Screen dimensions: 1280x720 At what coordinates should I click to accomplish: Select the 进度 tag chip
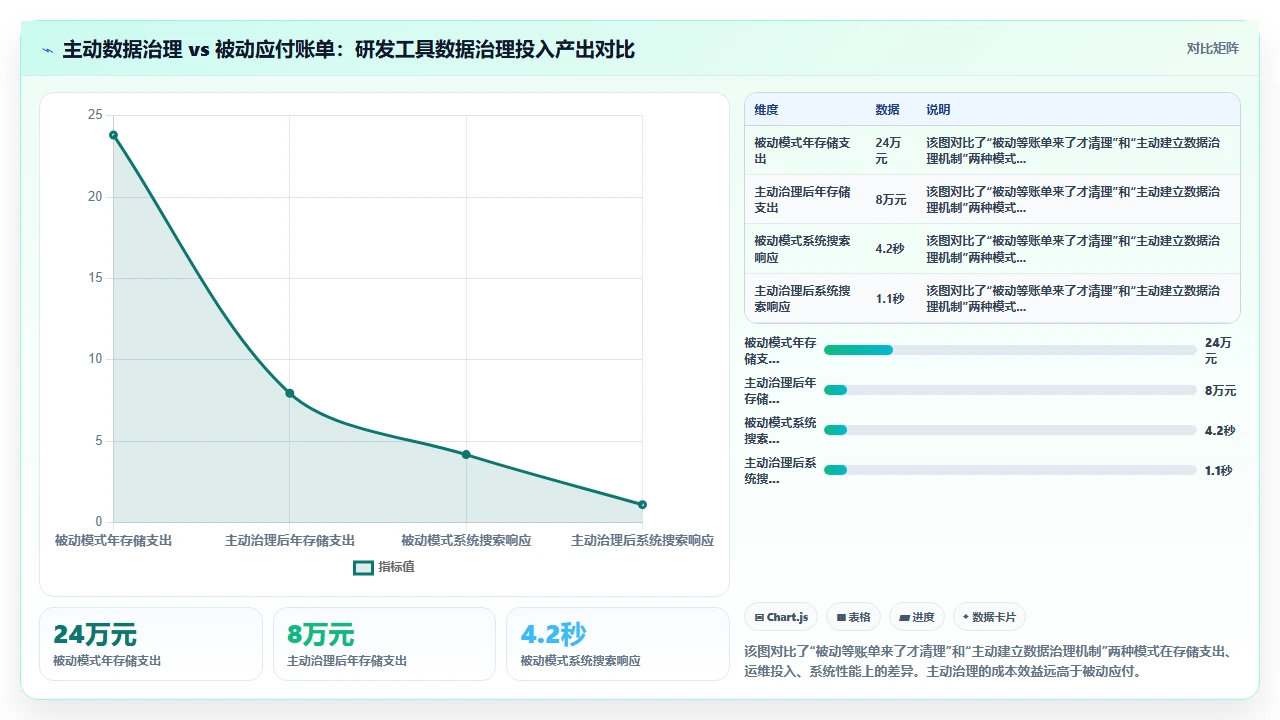coord(917,617)
